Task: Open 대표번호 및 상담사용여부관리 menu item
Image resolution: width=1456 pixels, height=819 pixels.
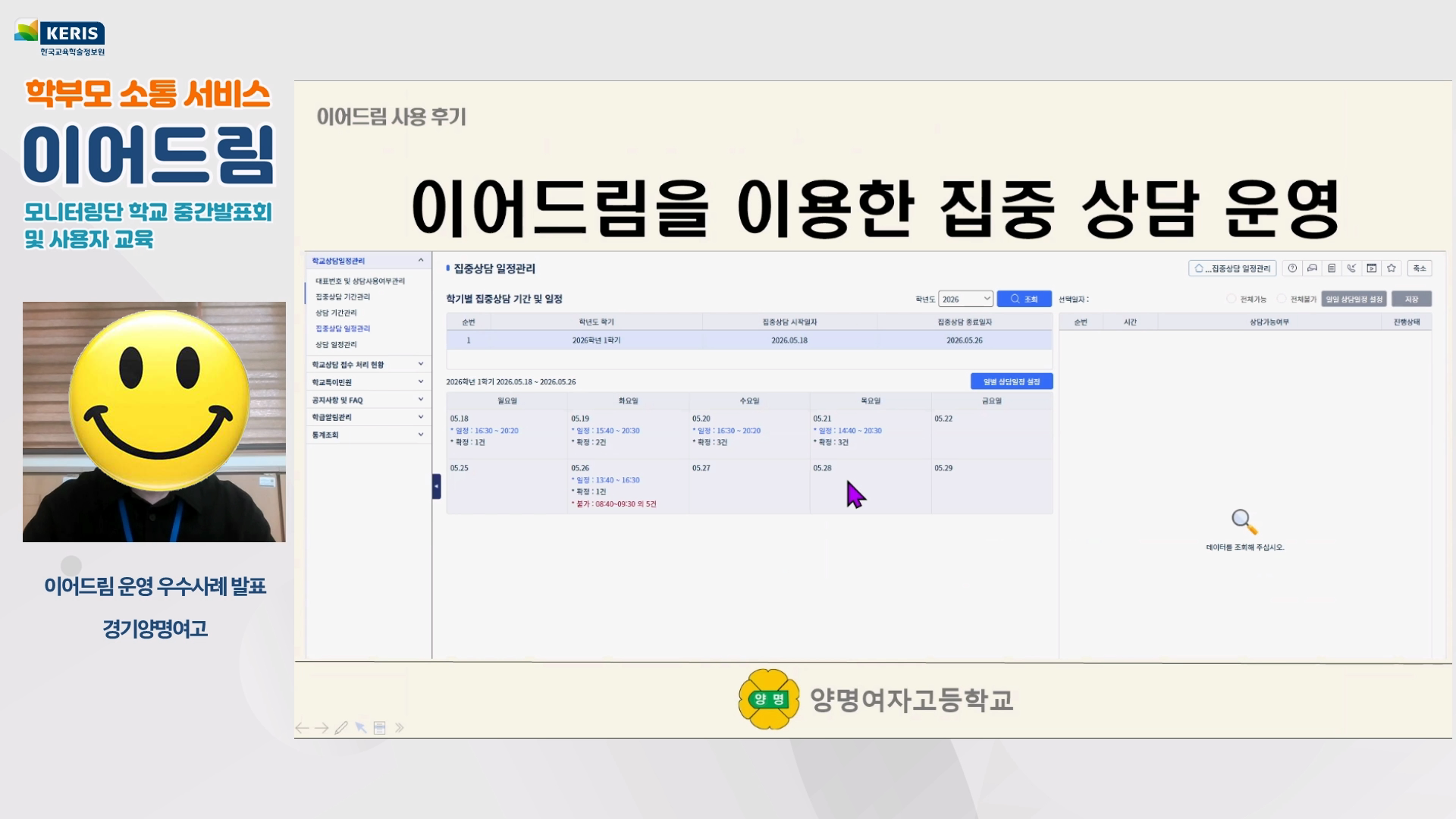Action: coord(360,281)
